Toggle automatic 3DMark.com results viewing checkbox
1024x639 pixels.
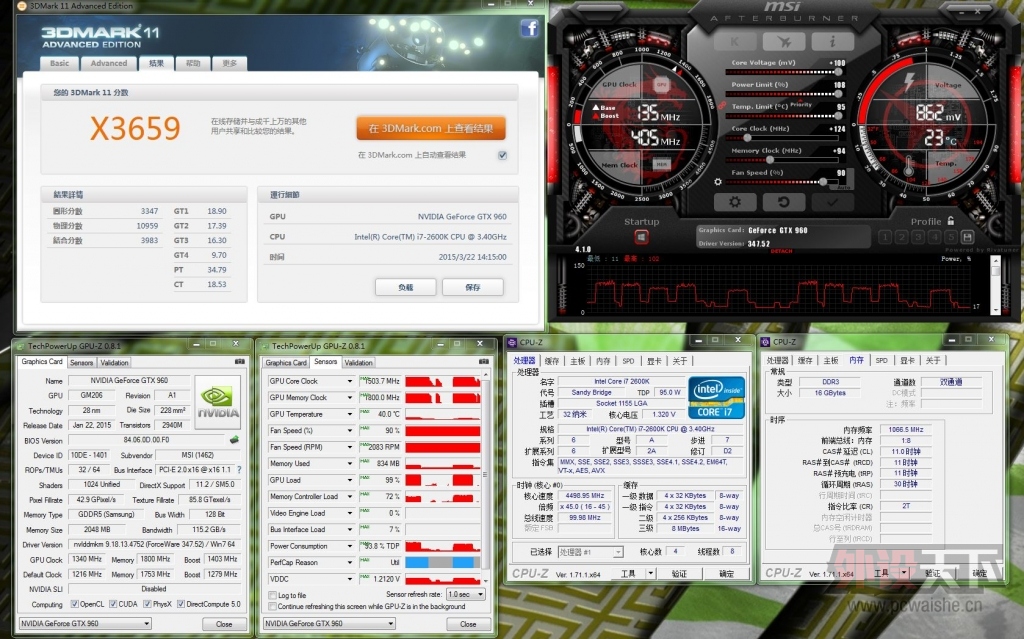[x=502, y=156]
